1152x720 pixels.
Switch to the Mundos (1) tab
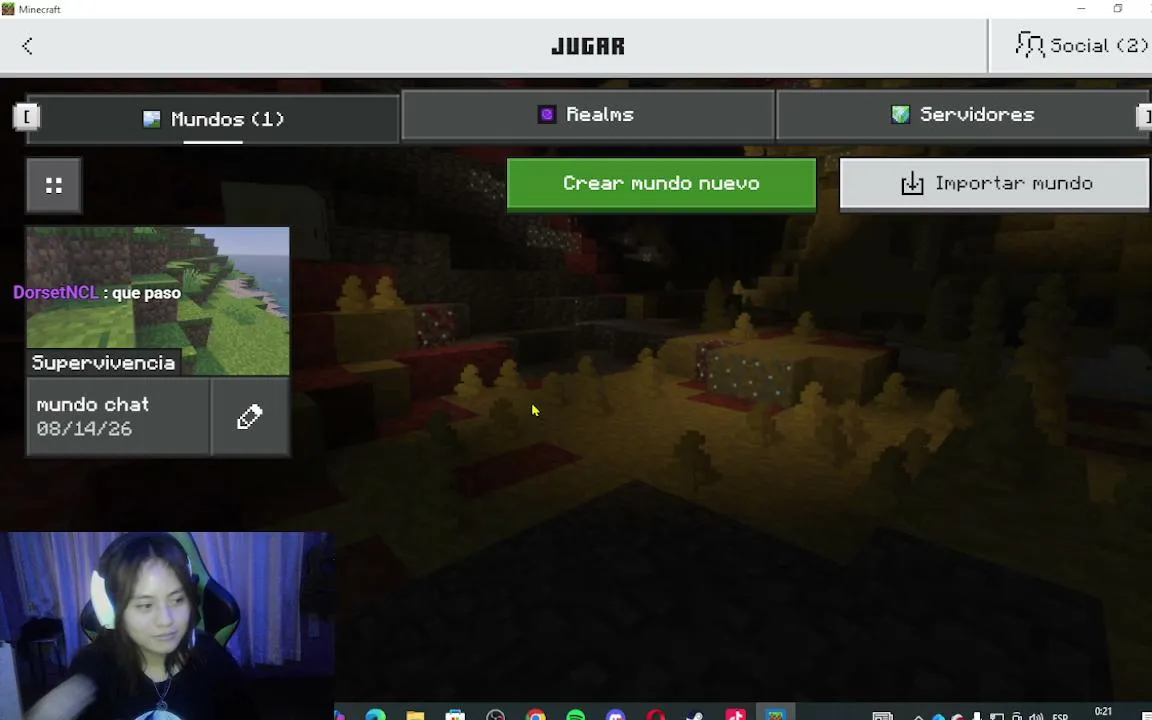(213, 119)
